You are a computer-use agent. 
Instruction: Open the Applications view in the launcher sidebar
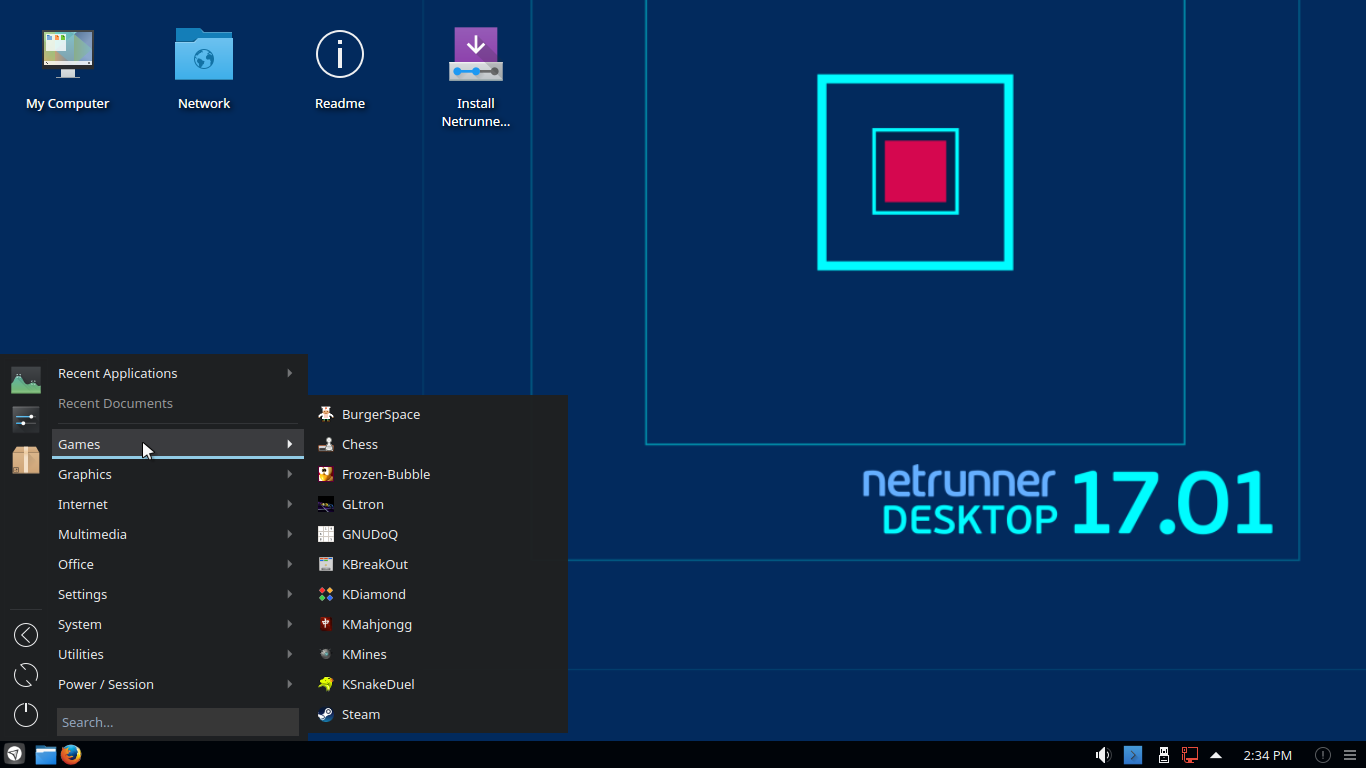tap(25, 380)
